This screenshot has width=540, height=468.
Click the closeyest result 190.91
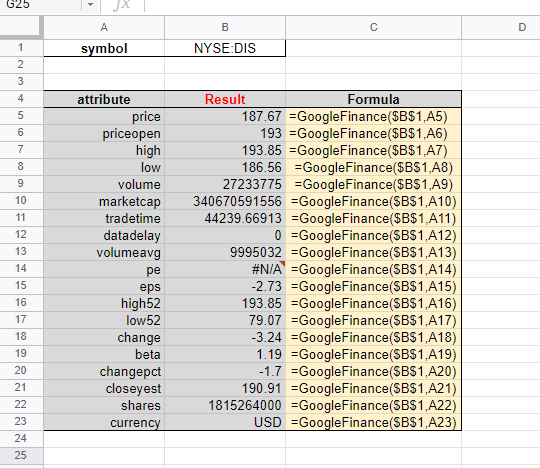[225, 388]
